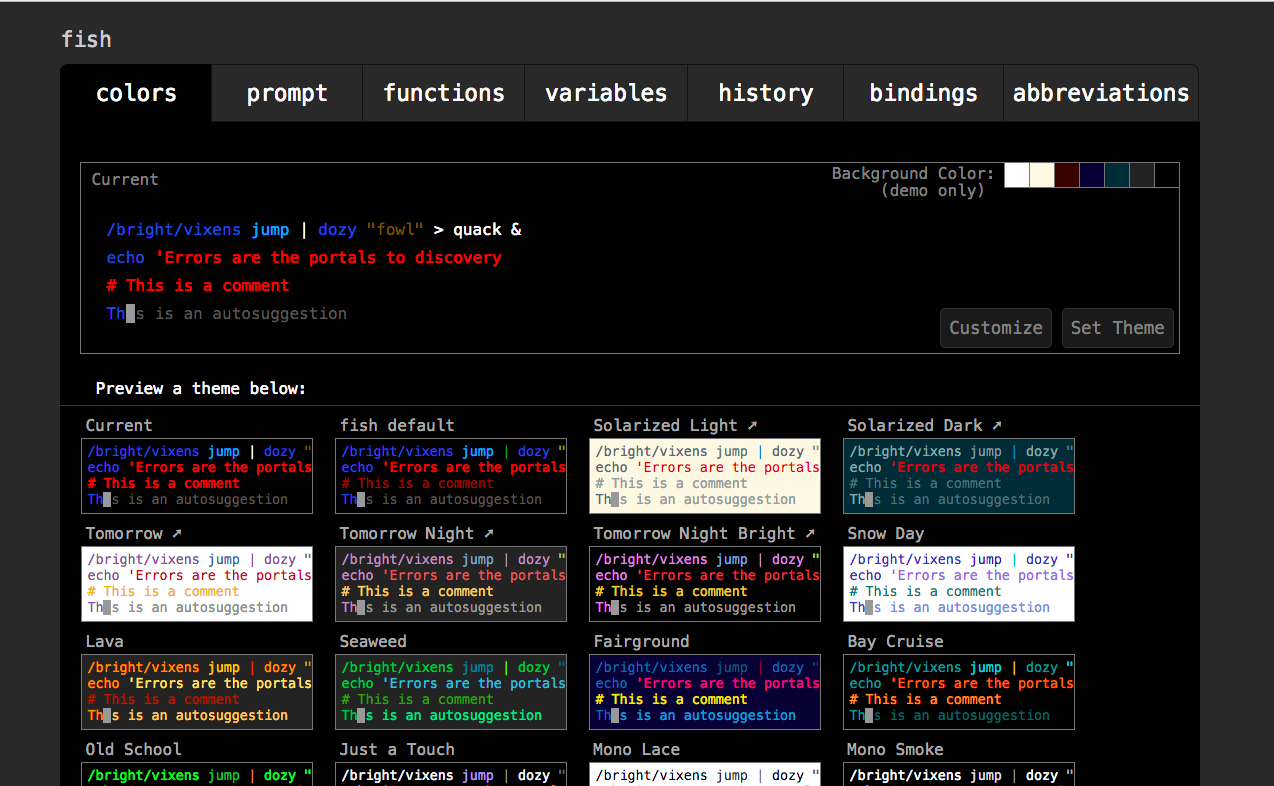The height and width of the screenshot is (786, 1274).
Task: Switch to the variables tab
Action: [x=606, y=93]
